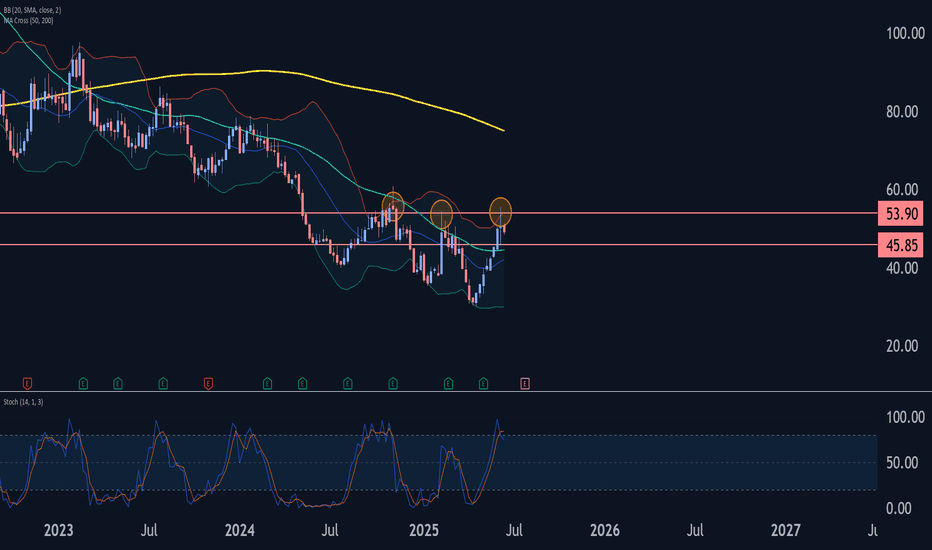Click the first green earnings marker after 2023
The image size is (932, 550).
pyautogui.click(x=83, y=384)
